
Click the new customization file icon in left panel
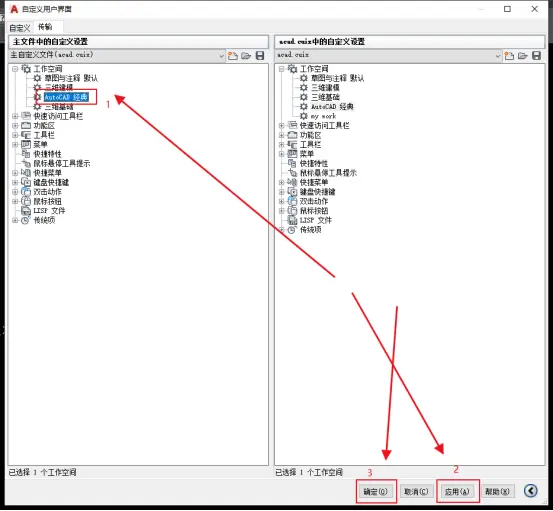point(232,56)
